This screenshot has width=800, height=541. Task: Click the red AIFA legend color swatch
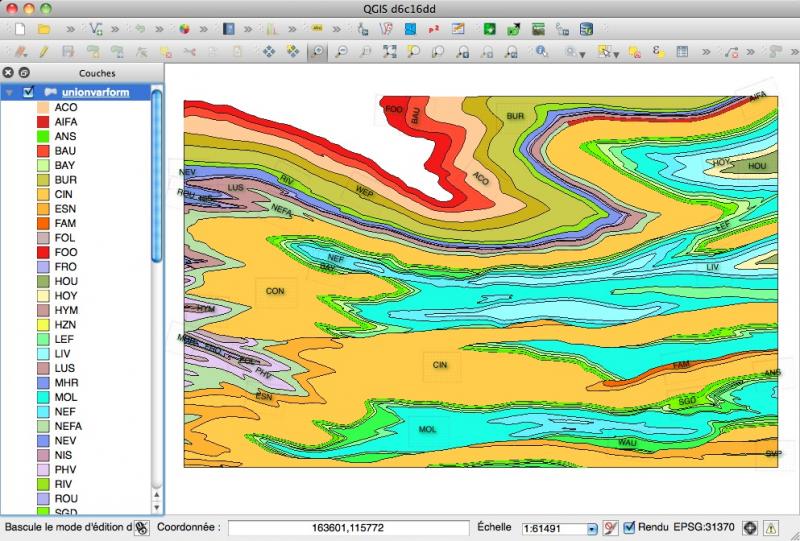click(x=43, y=121)
